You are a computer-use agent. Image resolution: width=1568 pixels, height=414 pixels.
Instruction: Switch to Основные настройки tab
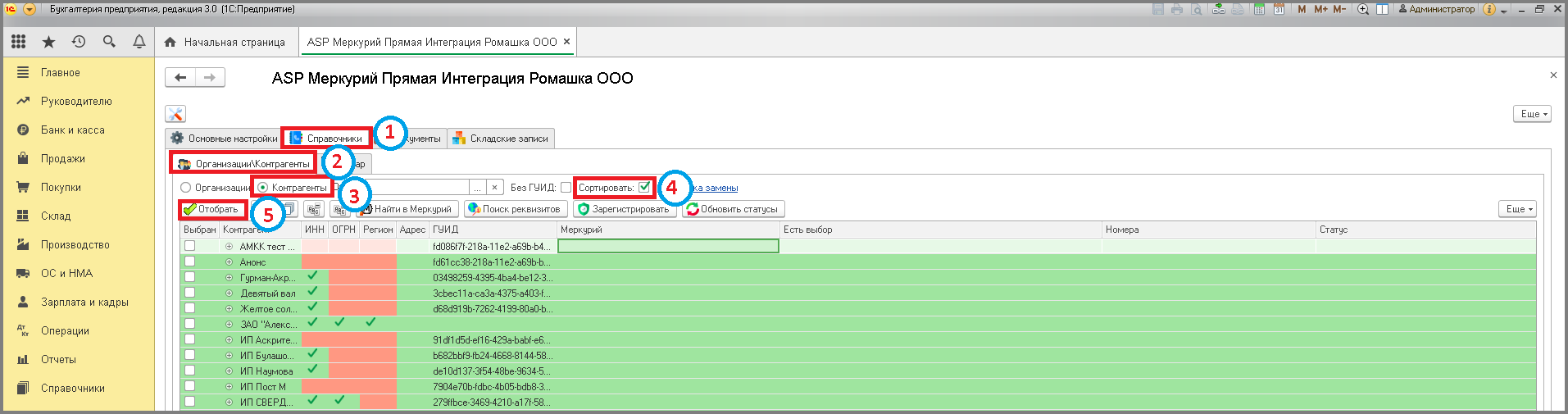[x=224, y=139]
